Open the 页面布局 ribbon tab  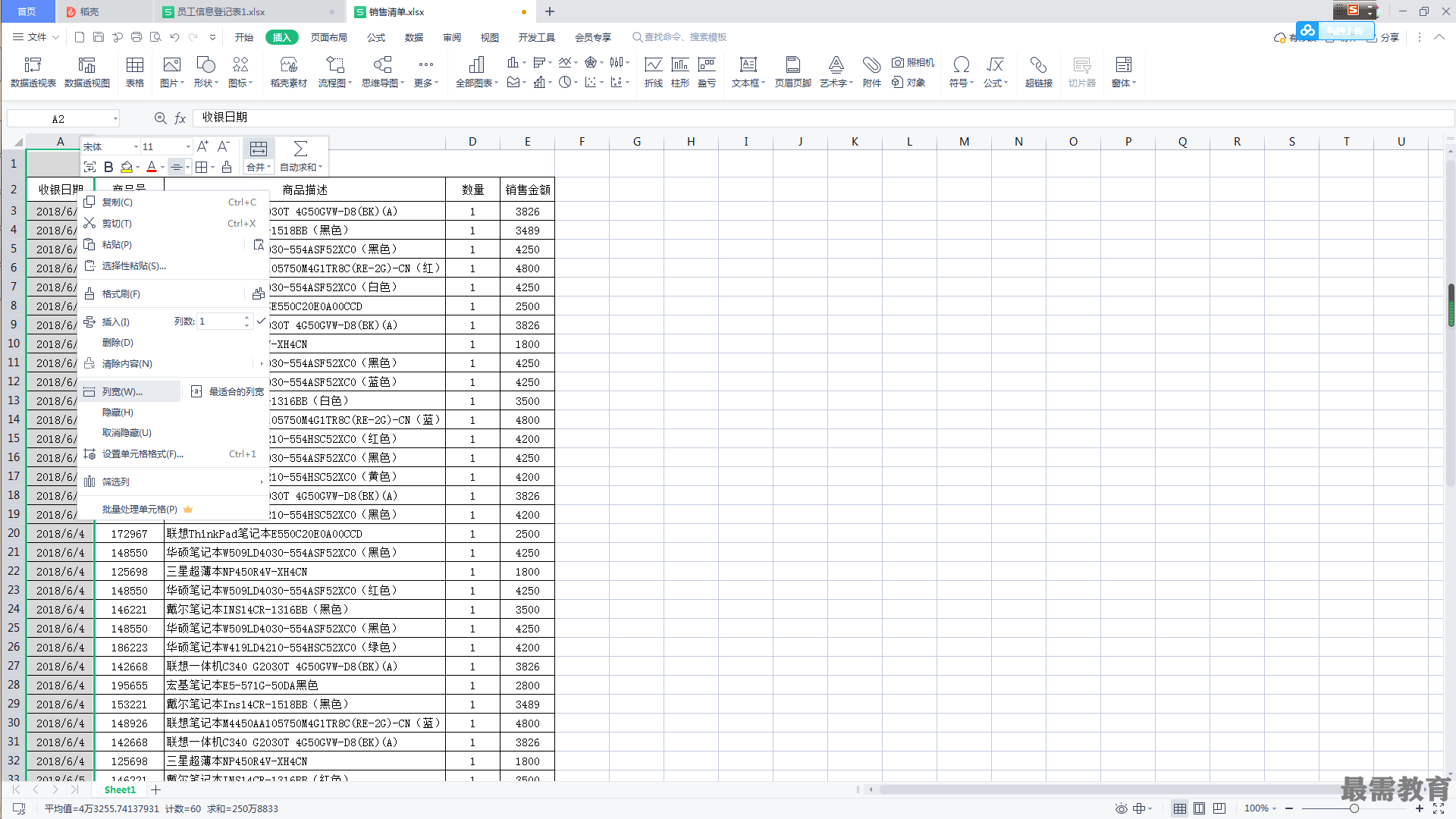[329, 37]
